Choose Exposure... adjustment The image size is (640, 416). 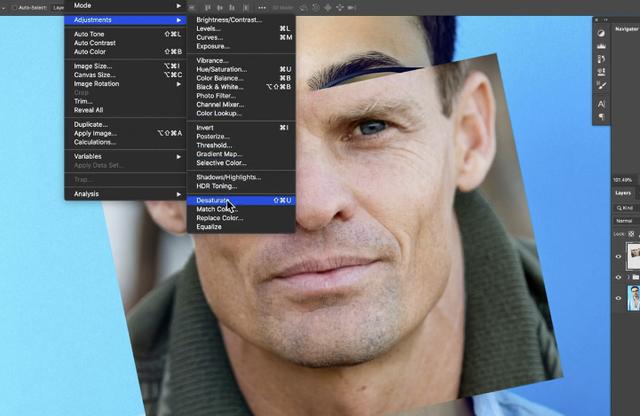click(x=241, y=47)
